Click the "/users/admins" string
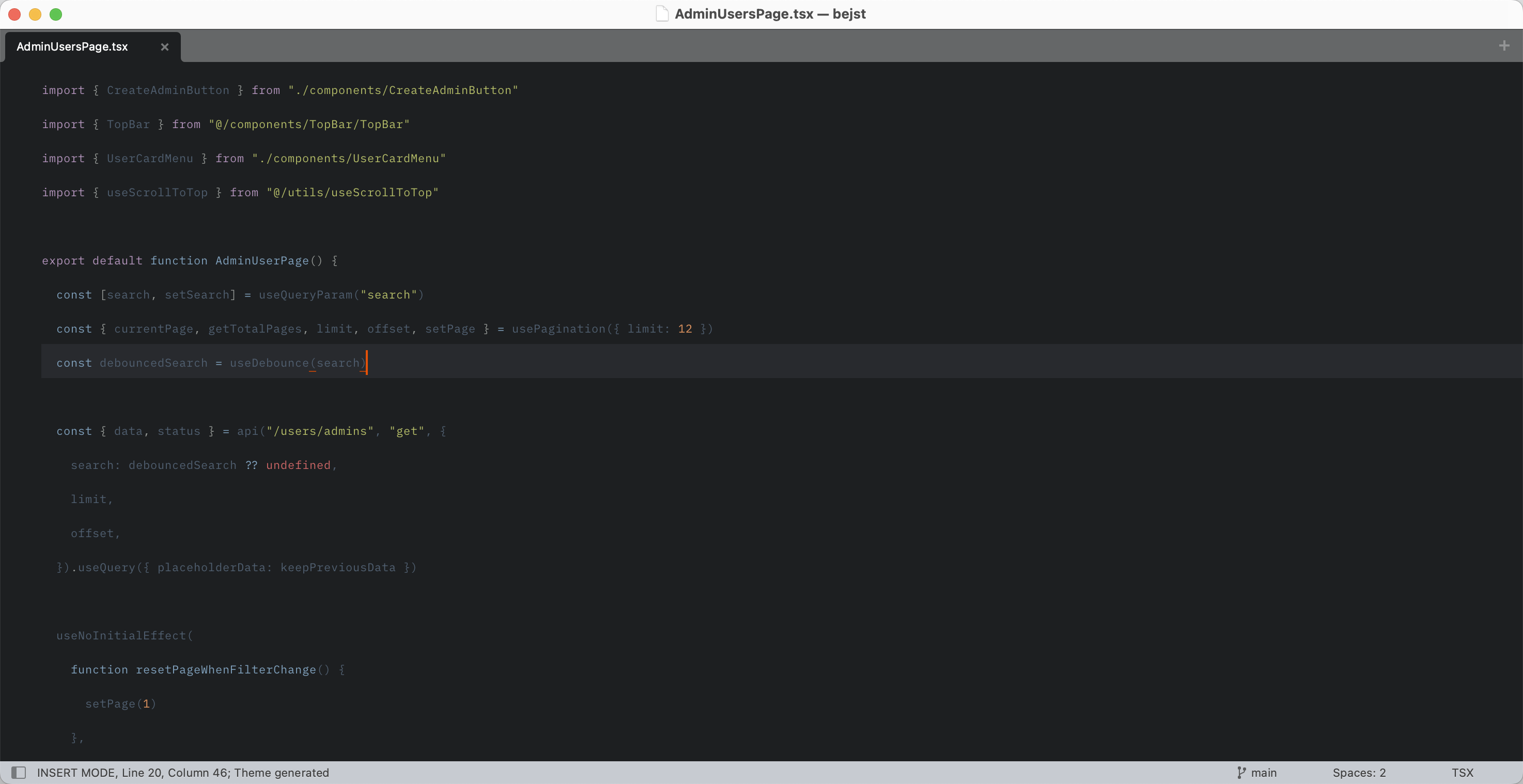The image size is (1523, 784). coord(320,431)
